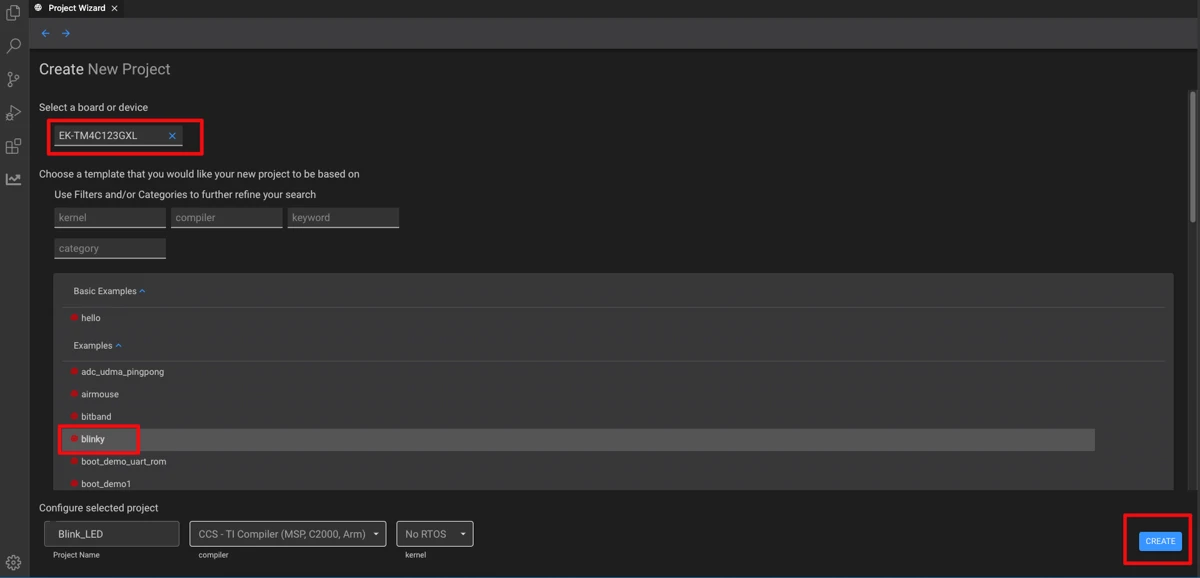The image size is (1200, 578).
Task: Open the No RTOS kernel dropdown
Action: coord(434,534)
